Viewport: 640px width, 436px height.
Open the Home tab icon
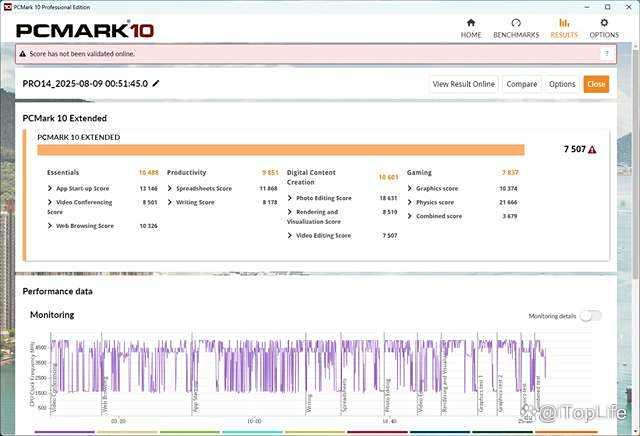(471, 23)
